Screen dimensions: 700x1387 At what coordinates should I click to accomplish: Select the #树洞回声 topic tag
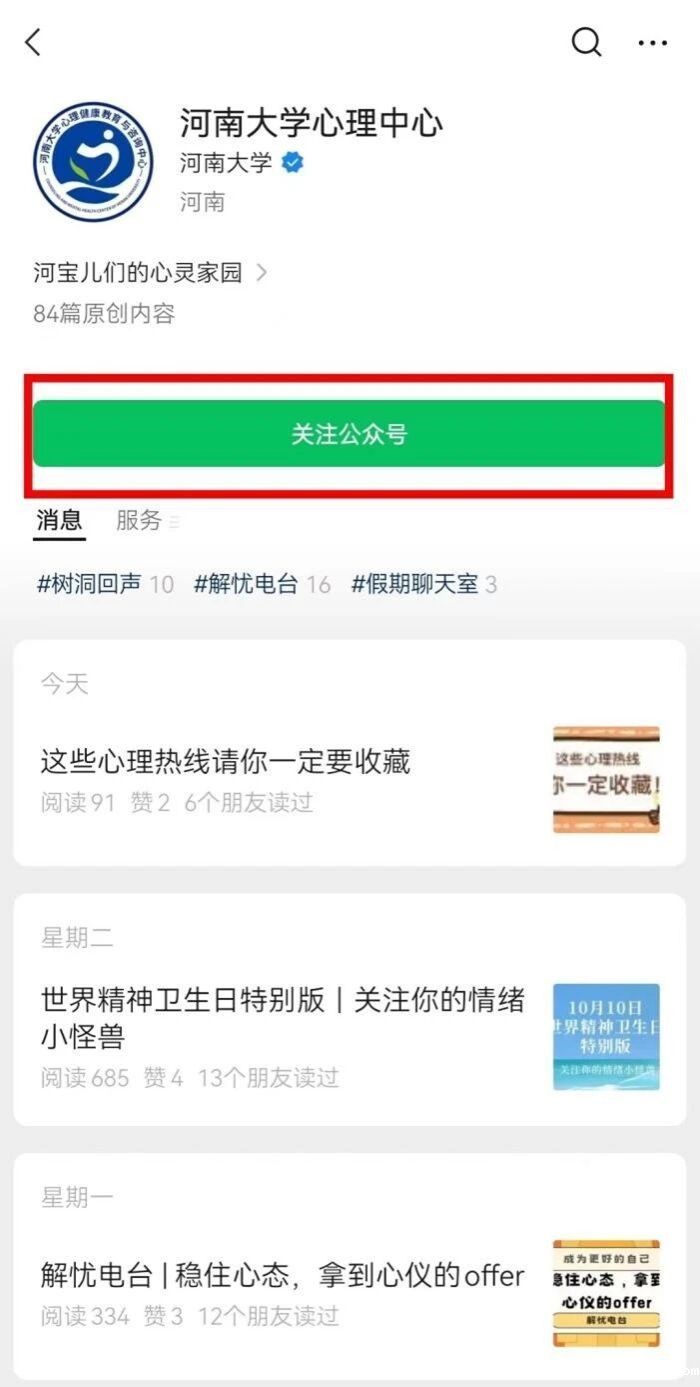point(88,584)
